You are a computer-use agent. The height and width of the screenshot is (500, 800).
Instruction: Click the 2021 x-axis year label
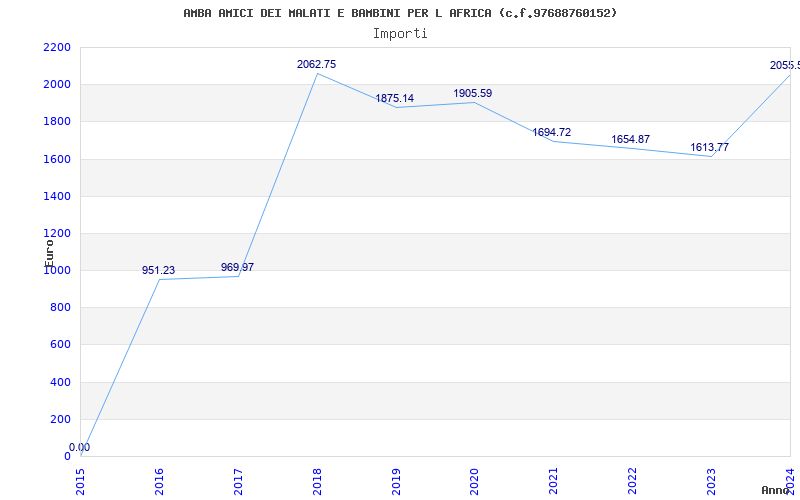pos(554,481)
